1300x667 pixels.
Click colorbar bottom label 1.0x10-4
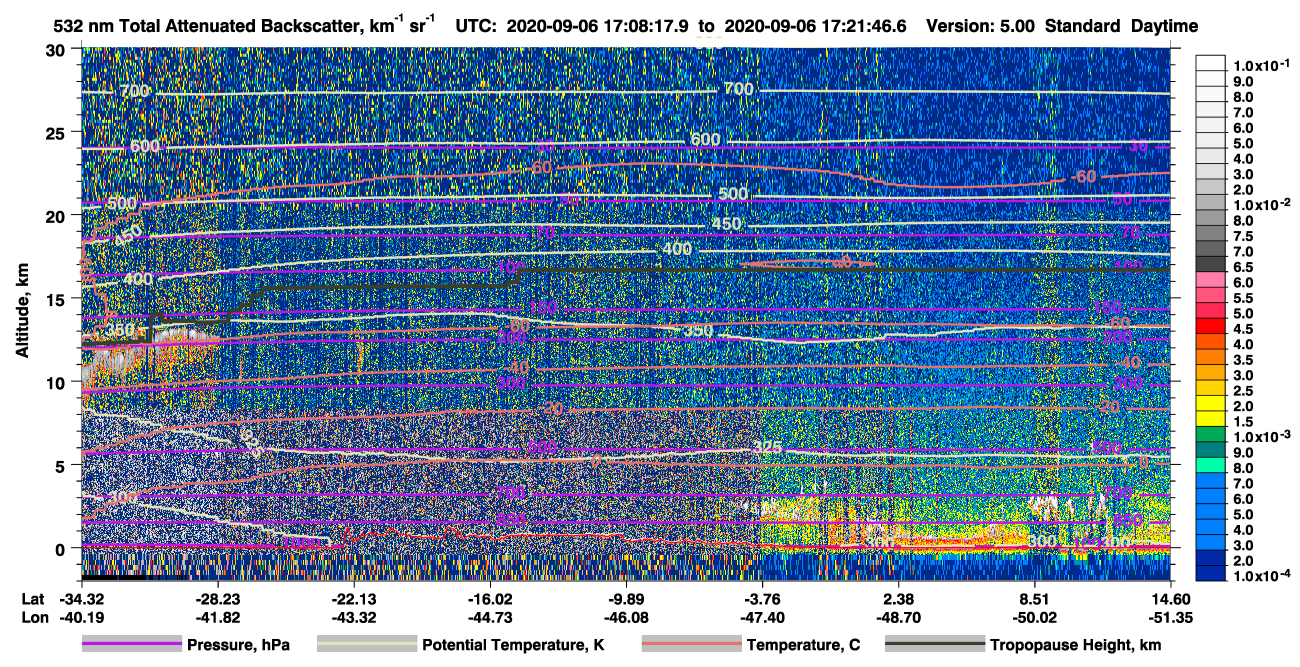point(1262,577)
